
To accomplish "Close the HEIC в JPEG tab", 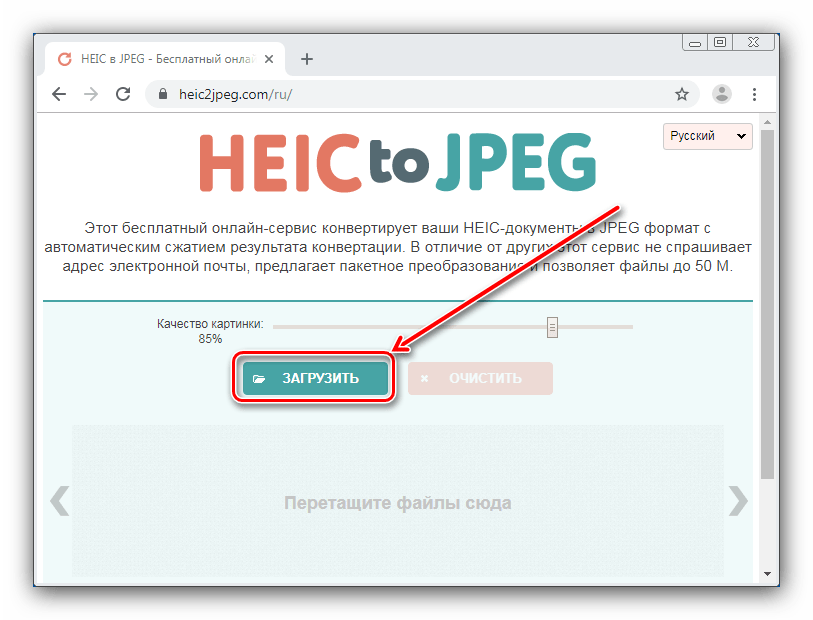I will point(269,59).
